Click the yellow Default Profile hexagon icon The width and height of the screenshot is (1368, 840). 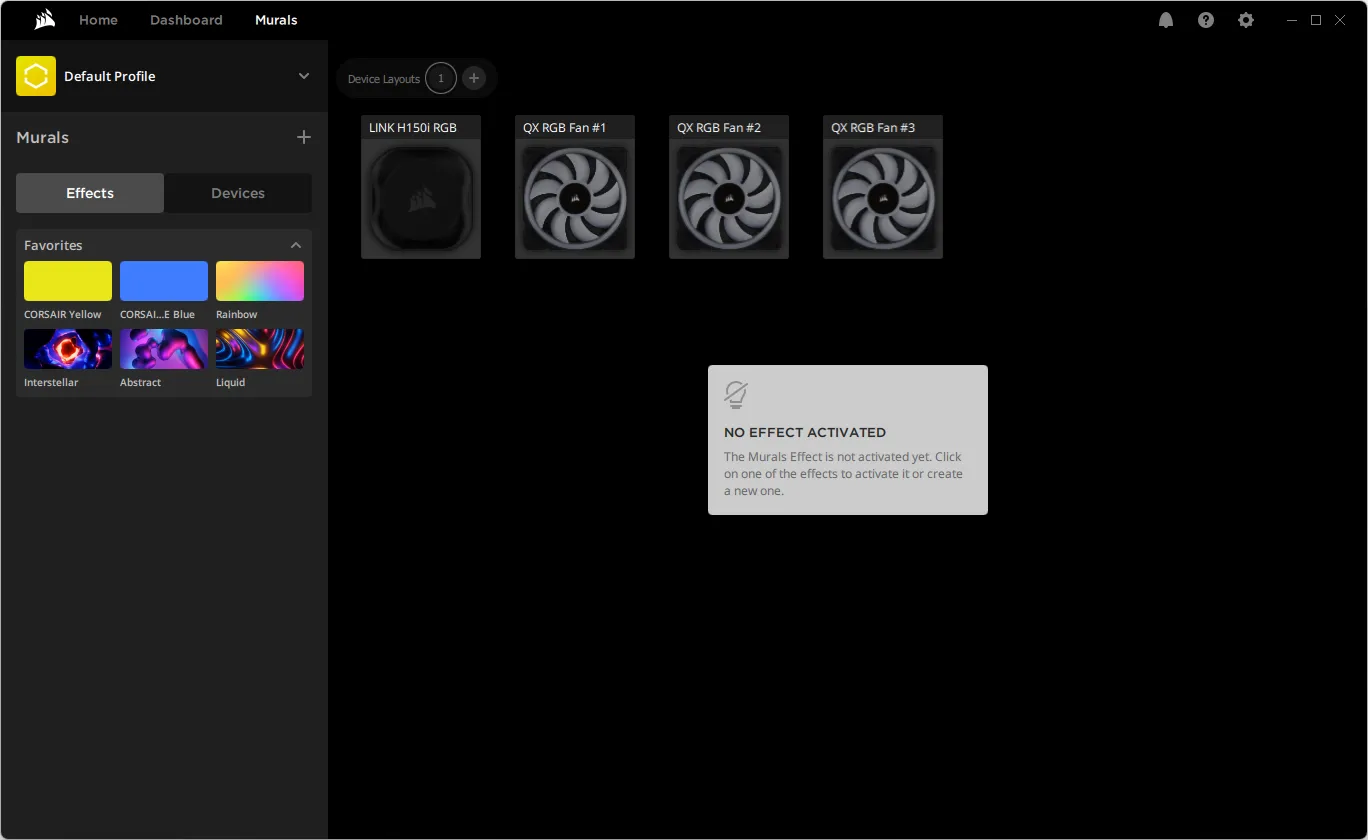[x=36, y=76]
